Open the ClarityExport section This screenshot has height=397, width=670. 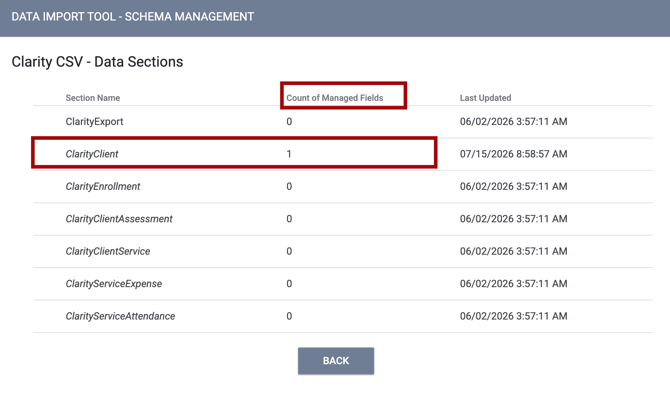pyautogui.click(x=94, y=122)
